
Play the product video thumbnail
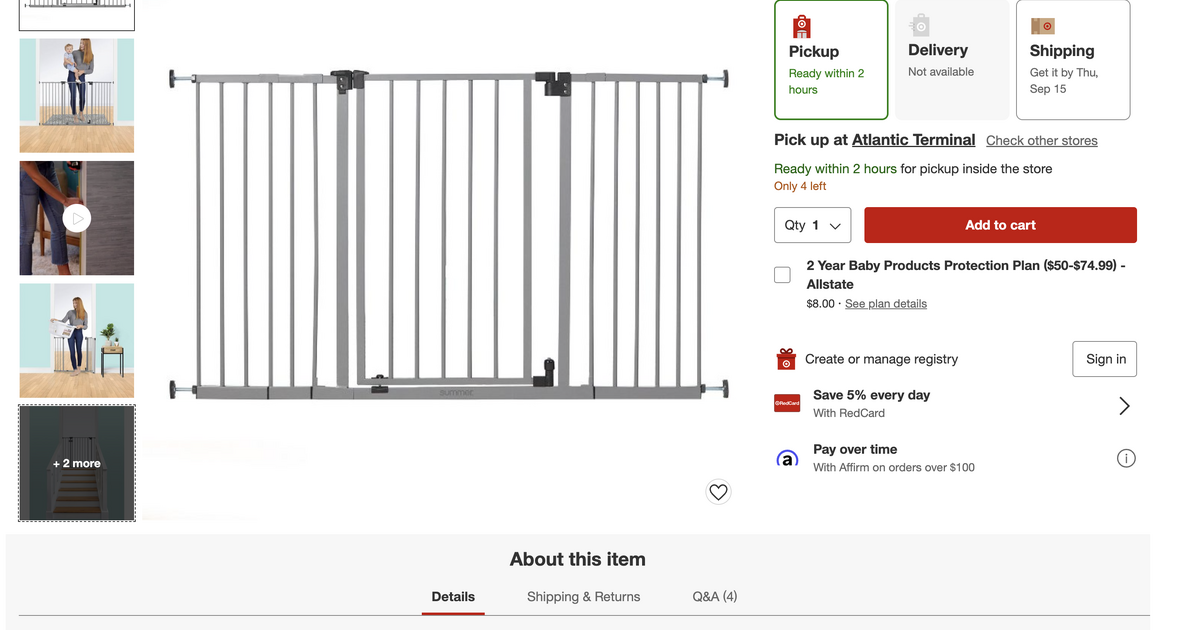(76, 218)
